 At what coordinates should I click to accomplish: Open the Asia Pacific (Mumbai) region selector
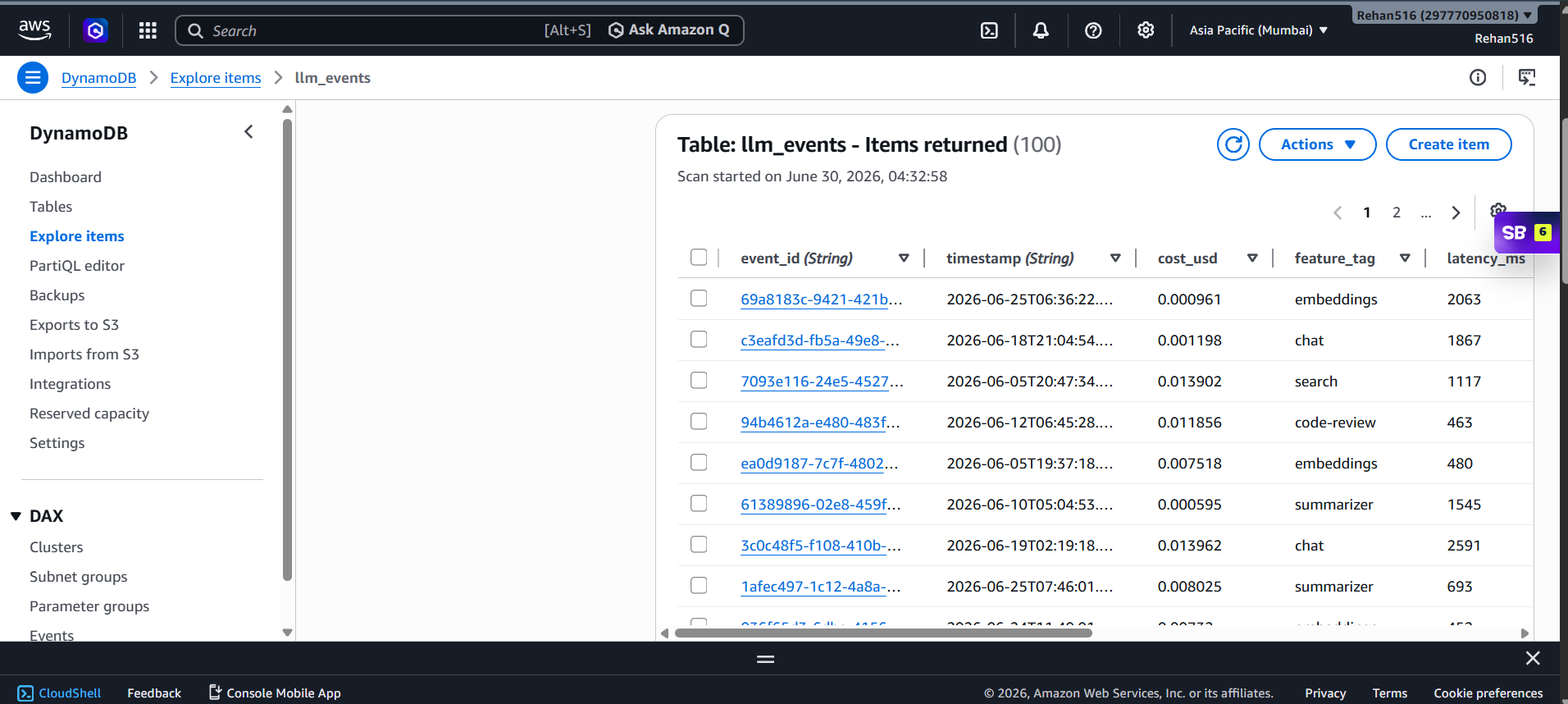click(1258, 30)
